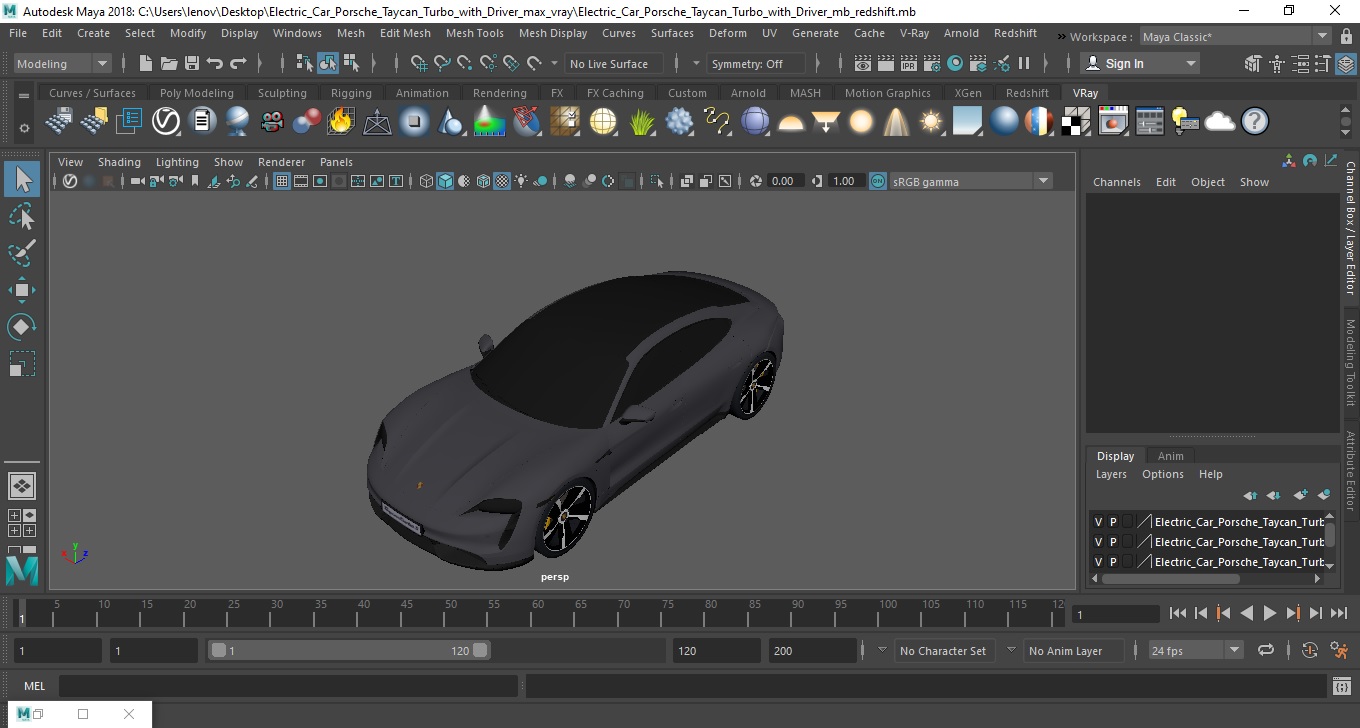Click the V-Ray camera shelf icon

tap(272, 122)
